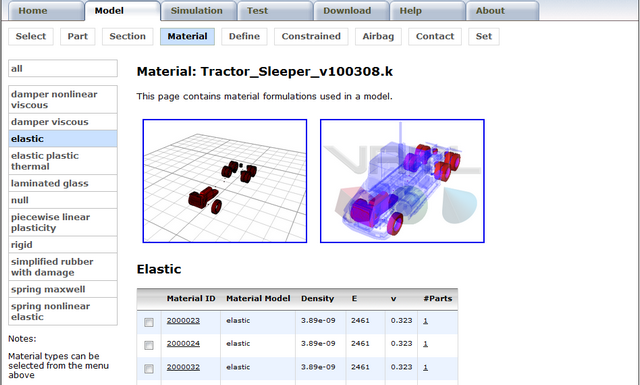The width and height of the screenshot is (640, 385).
Task: Open the Help tab
Action: pos(427,11)
